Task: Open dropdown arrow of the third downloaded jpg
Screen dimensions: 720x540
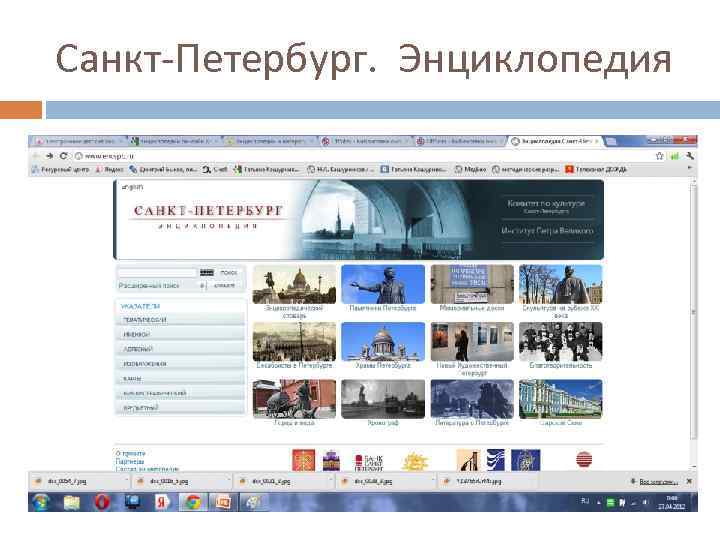Action: 330,481
